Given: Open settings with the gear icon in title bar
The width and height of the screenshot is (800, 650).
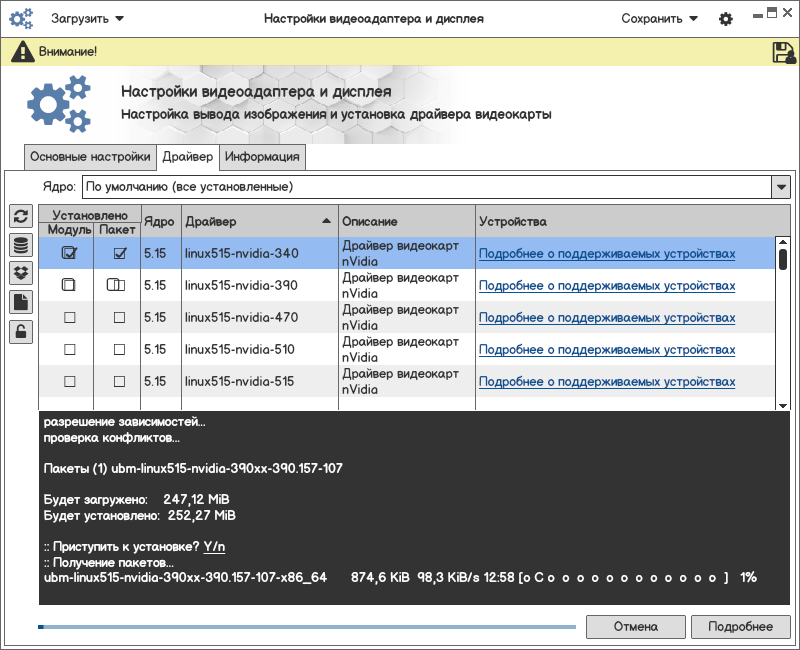Looking at the screenshot, I should [x=726, y=19].
